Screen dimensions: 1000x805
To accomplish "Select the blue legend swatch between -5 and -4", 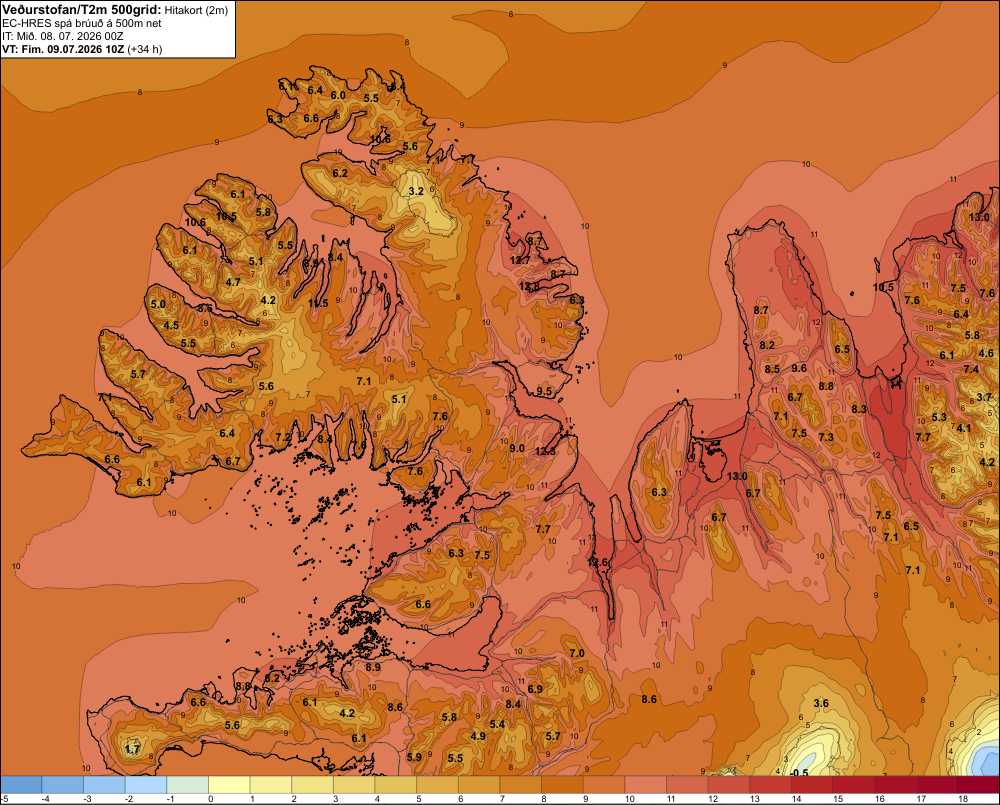I will (21, 785).
